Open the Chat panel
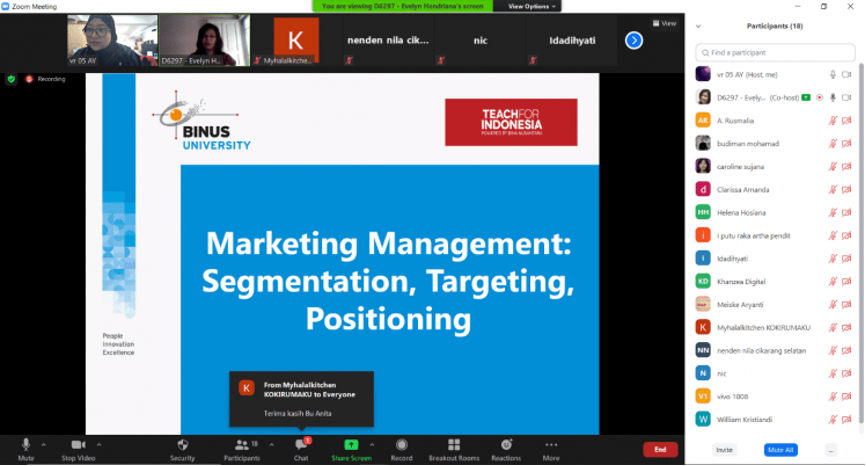The width and height of the screenshot is (866, 466). click(x=301, y=449)
